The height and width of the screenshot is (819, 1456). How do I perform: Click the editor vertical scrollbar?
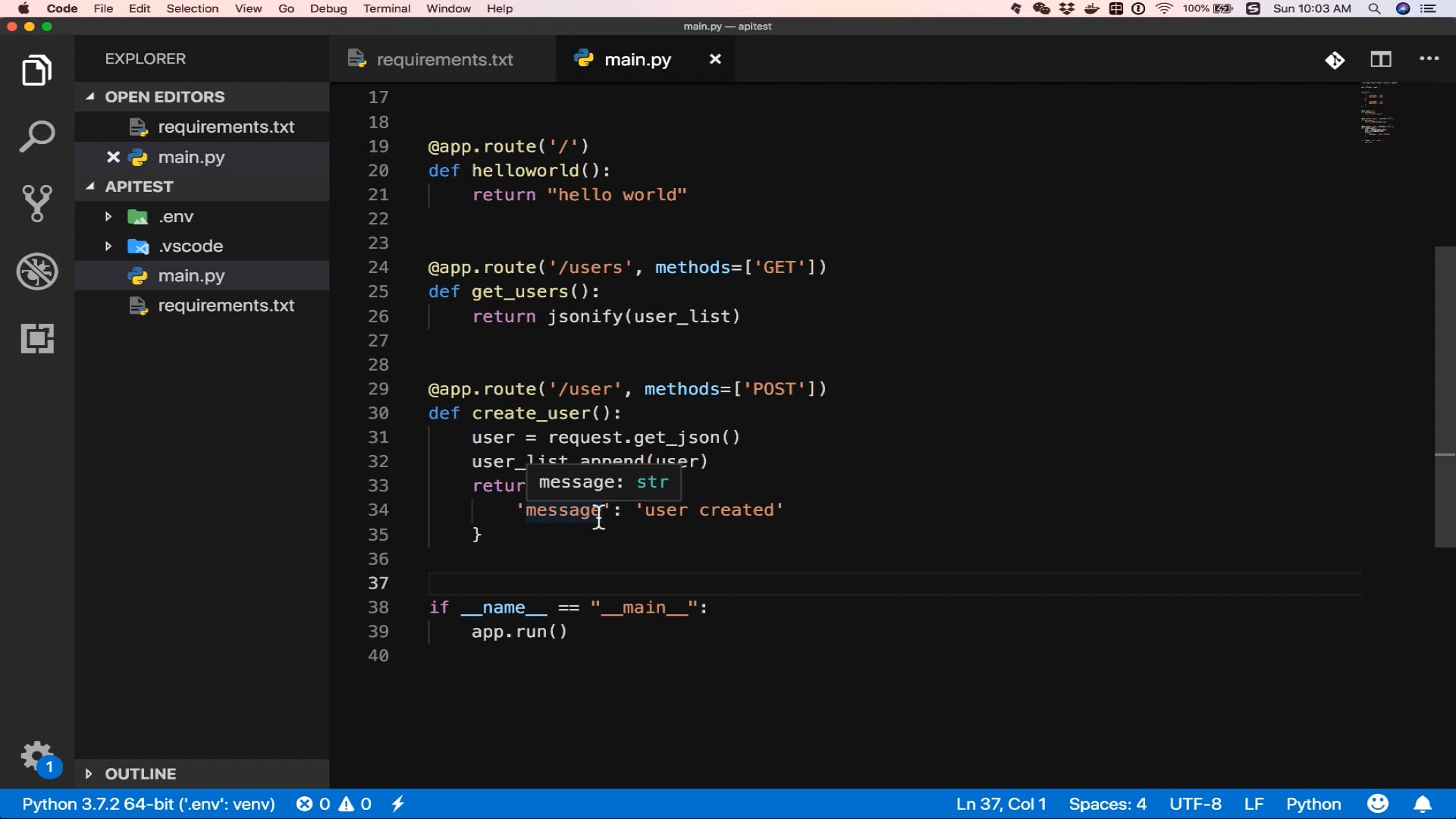[x=1445, y=397]
